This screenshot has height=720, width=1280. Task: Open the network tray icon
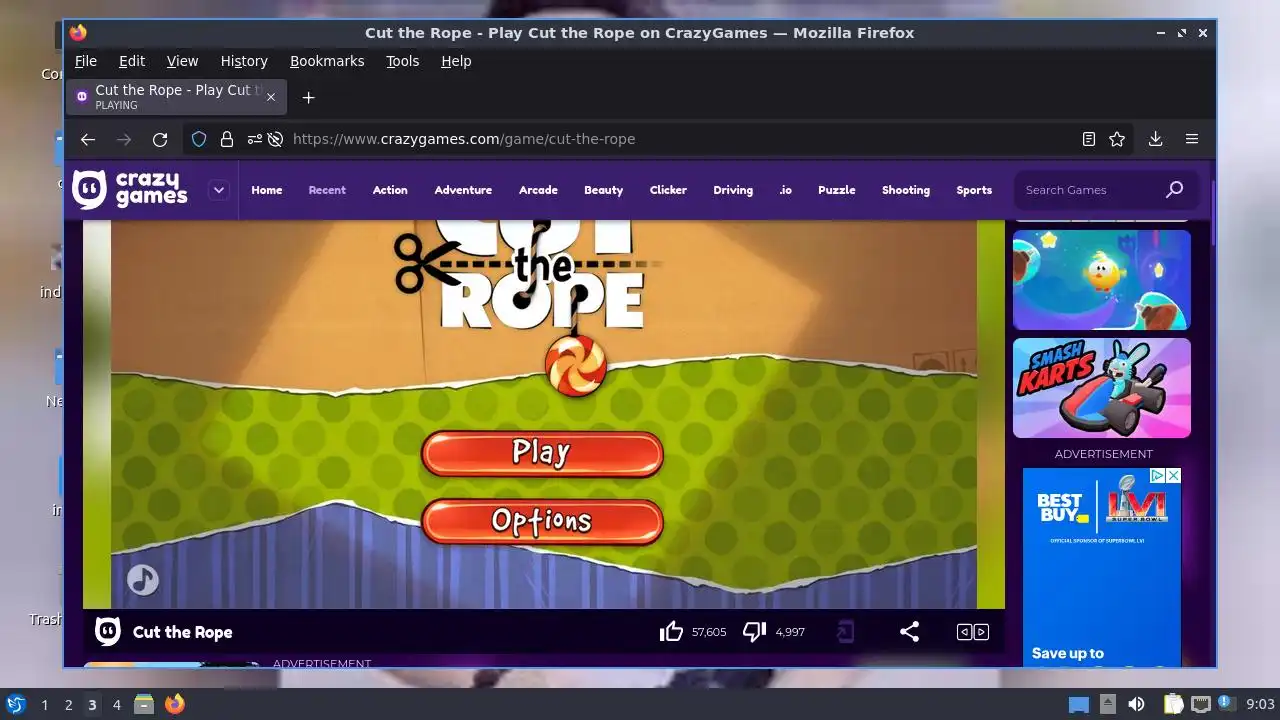(x=1200, y=704)
